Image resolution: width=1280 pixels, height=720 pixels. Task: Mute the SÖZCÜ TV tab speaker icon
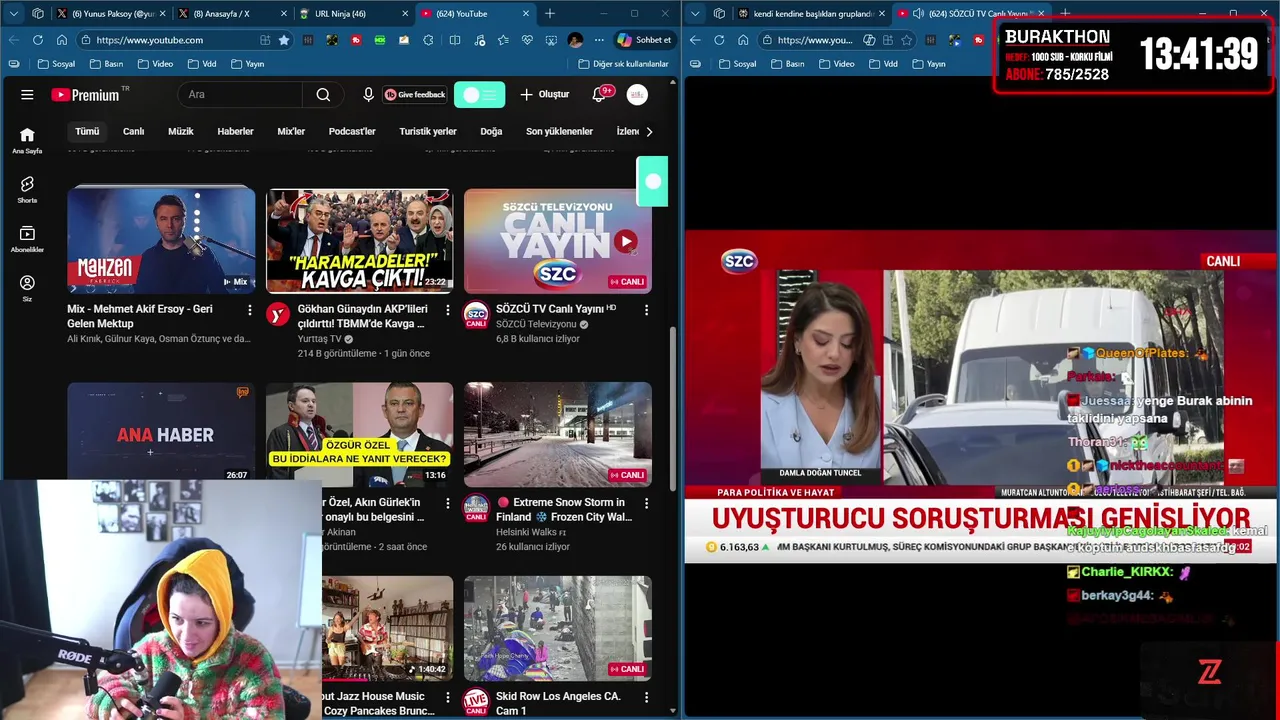(x=918, y=14)
